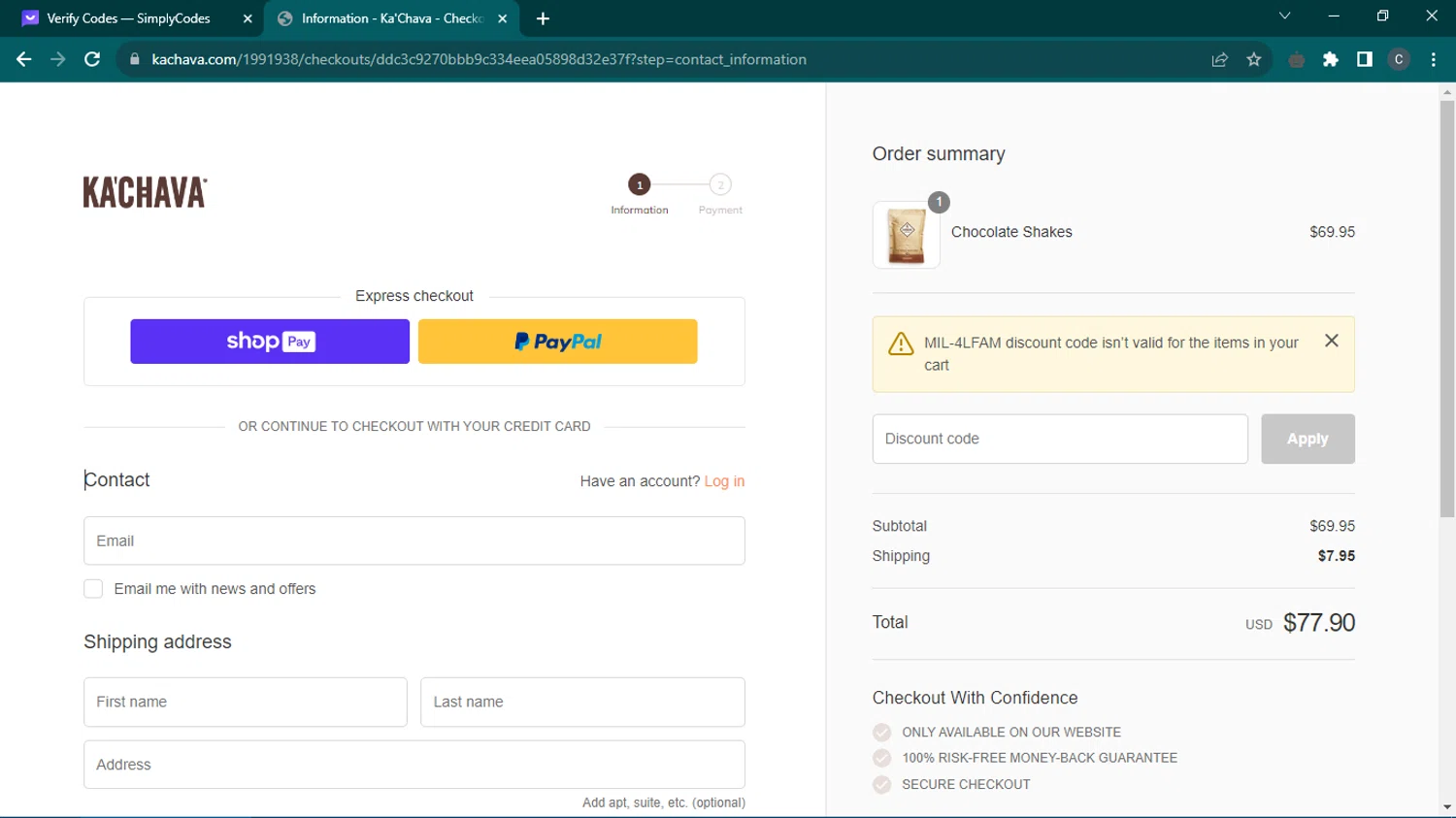The width and height of the screenshot is (1456, 818).
Task: Open the tab search chevron
Action: click(x=1285, y=16)
